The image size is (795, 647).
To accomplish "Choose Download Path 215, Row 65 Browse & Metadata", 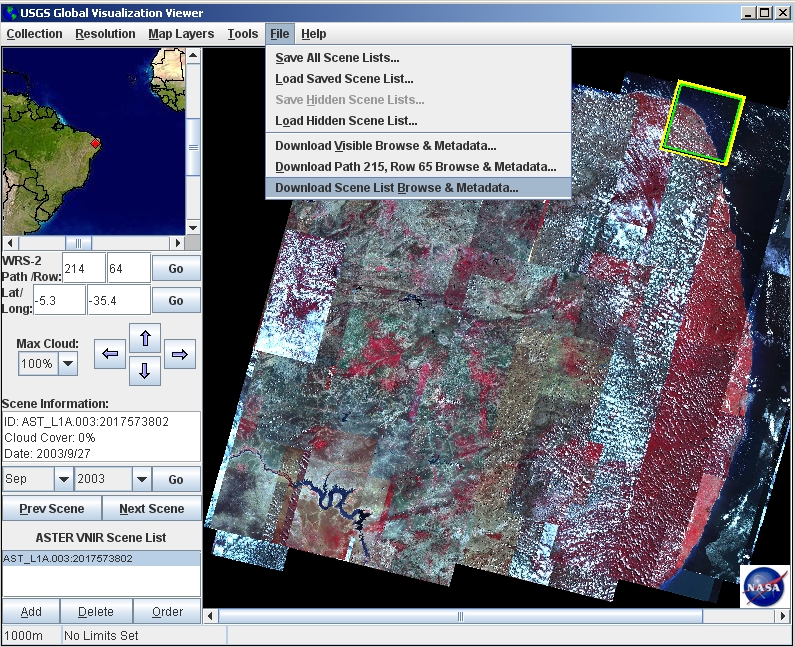I will pos(418,166).
